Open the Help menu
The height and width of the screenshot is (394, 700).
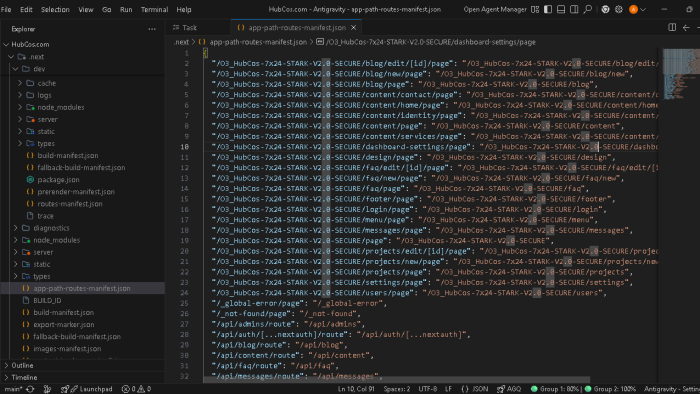184,9
